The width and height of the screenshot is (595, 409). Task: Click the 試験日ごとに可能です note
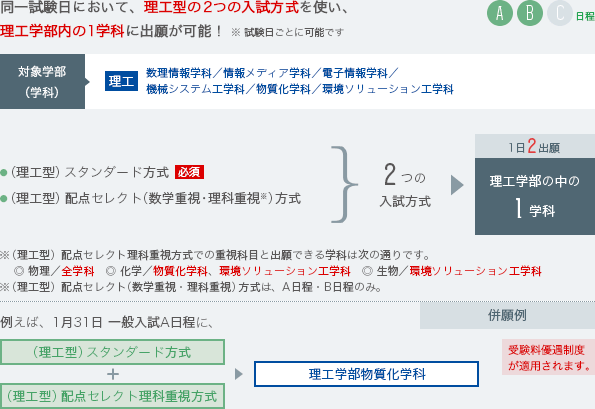point(288,33)
